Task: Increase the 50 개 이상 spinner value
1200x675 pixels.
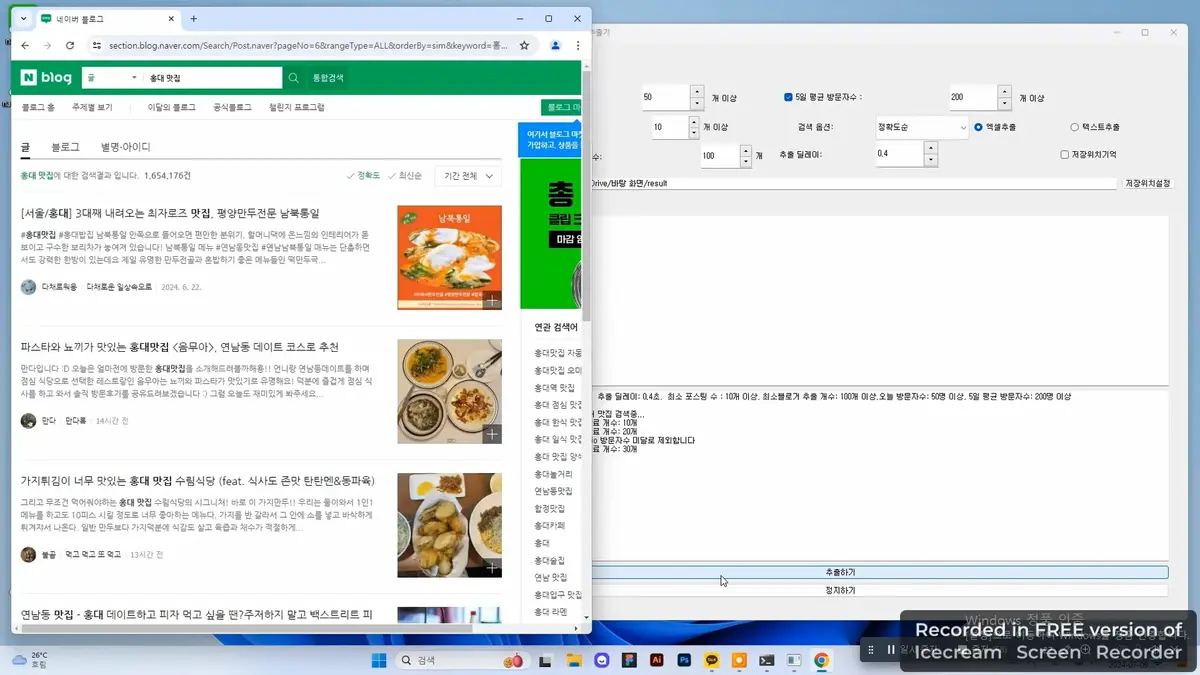Action: (x=697, y=92)
